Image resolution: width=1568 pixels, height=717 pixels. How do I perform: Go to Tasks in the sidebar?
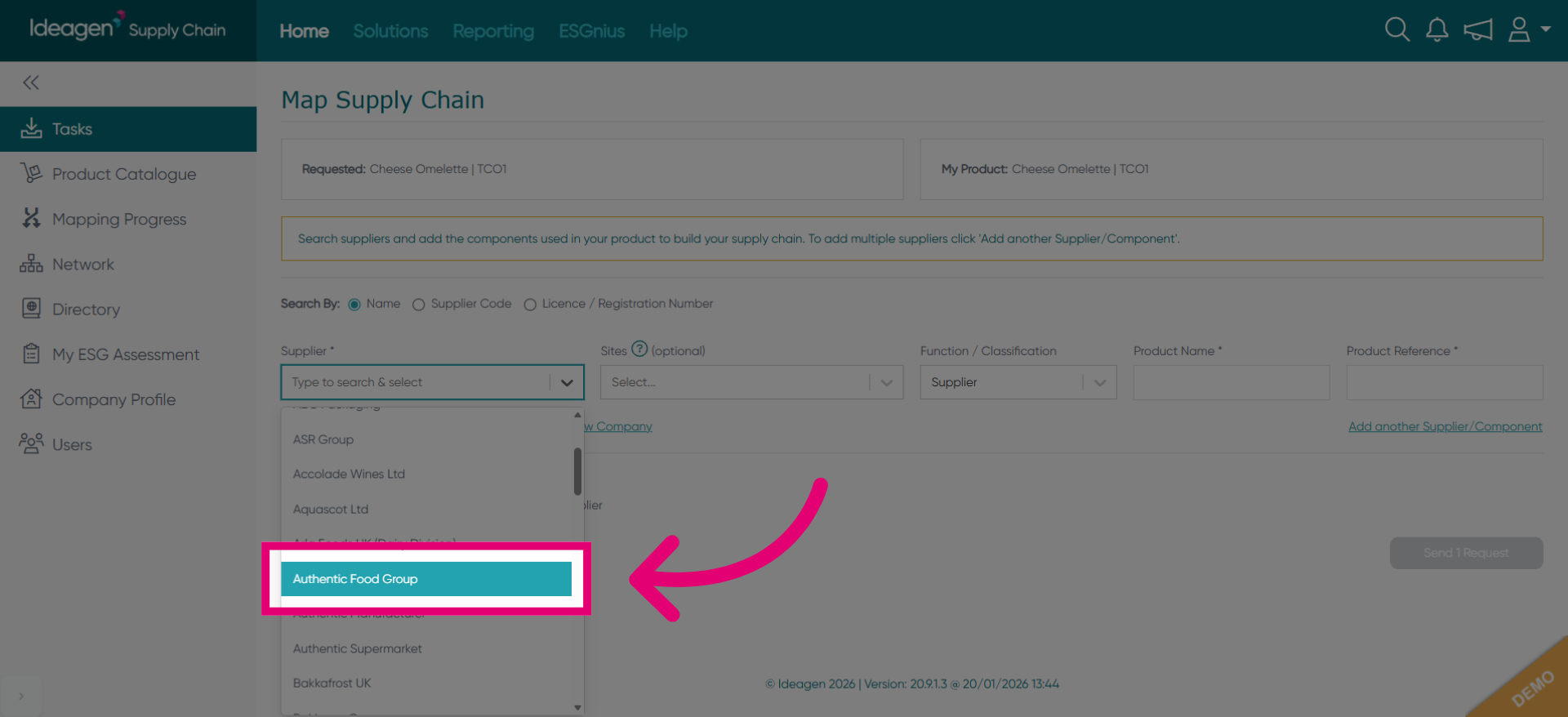click(128, 129)
